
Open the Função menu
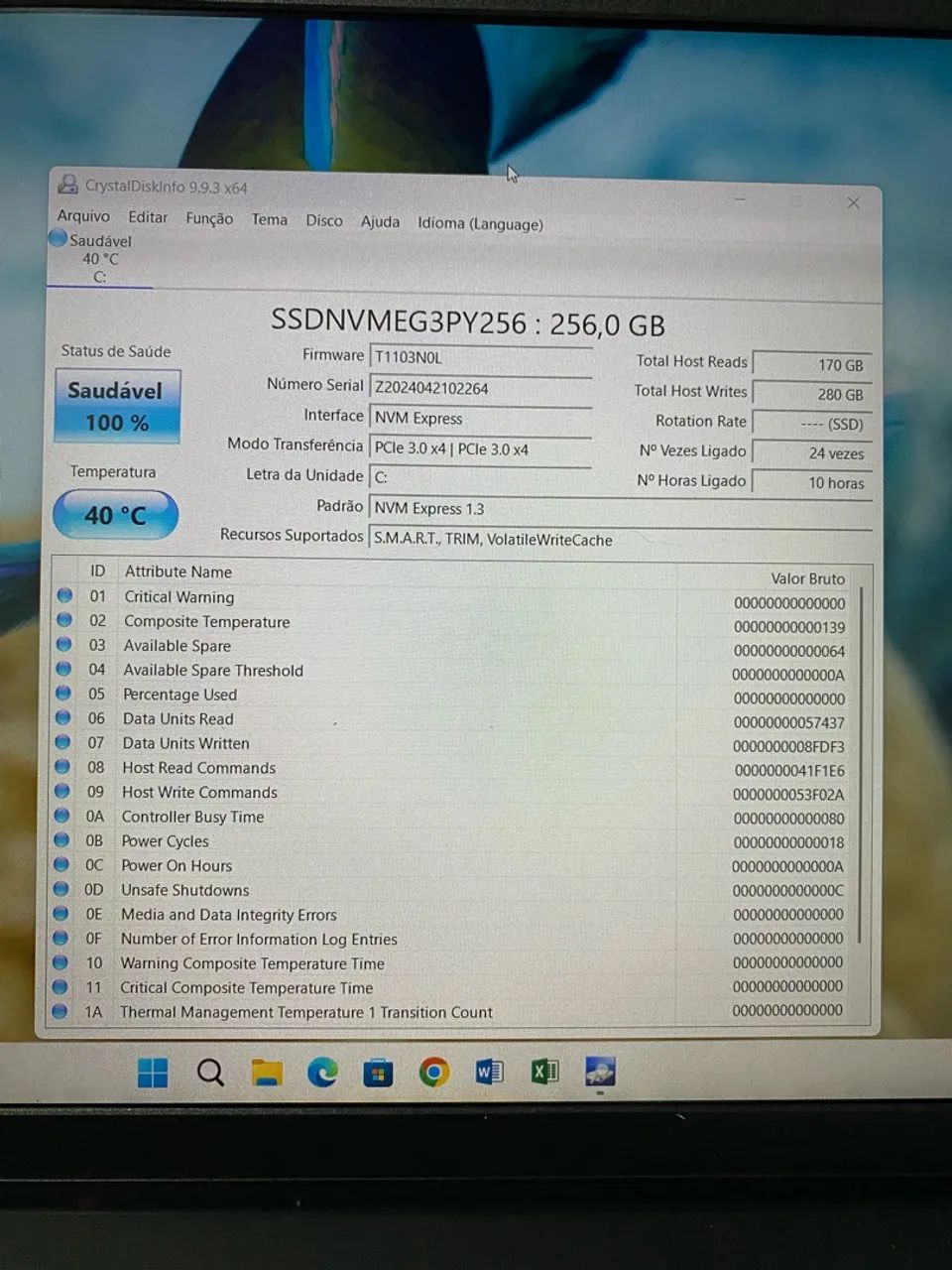point(209,218)
